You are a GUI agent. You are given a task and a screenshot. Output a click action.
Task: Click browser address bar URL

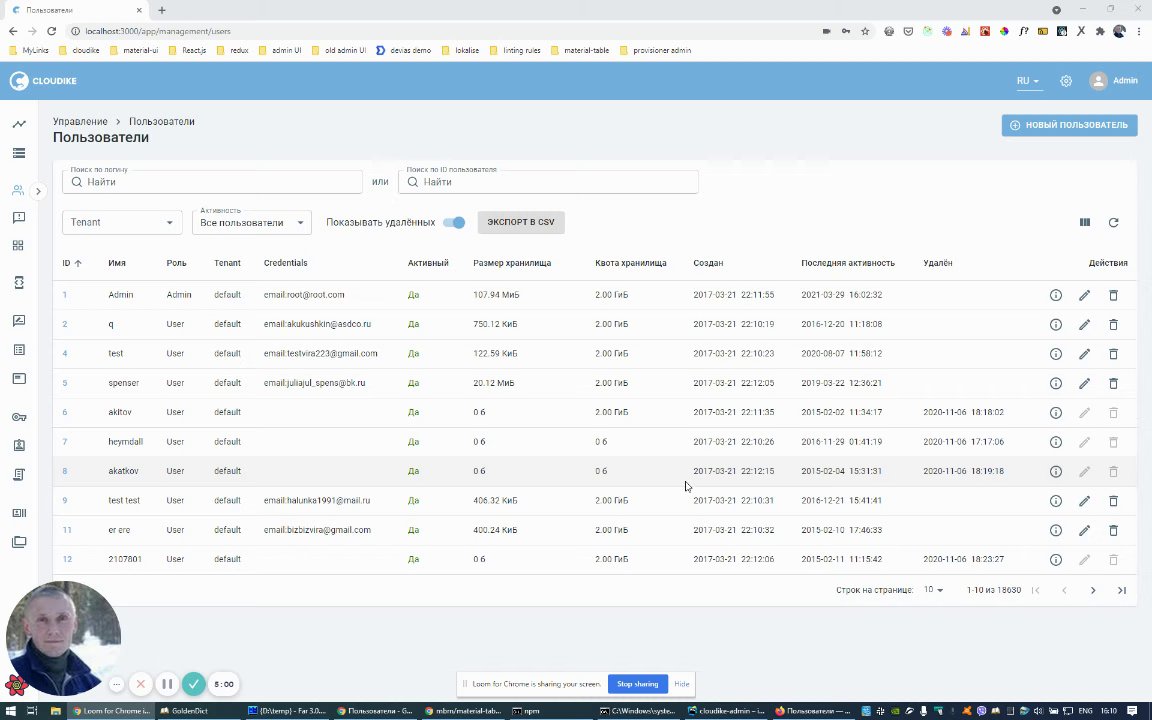tap(158, 31)
